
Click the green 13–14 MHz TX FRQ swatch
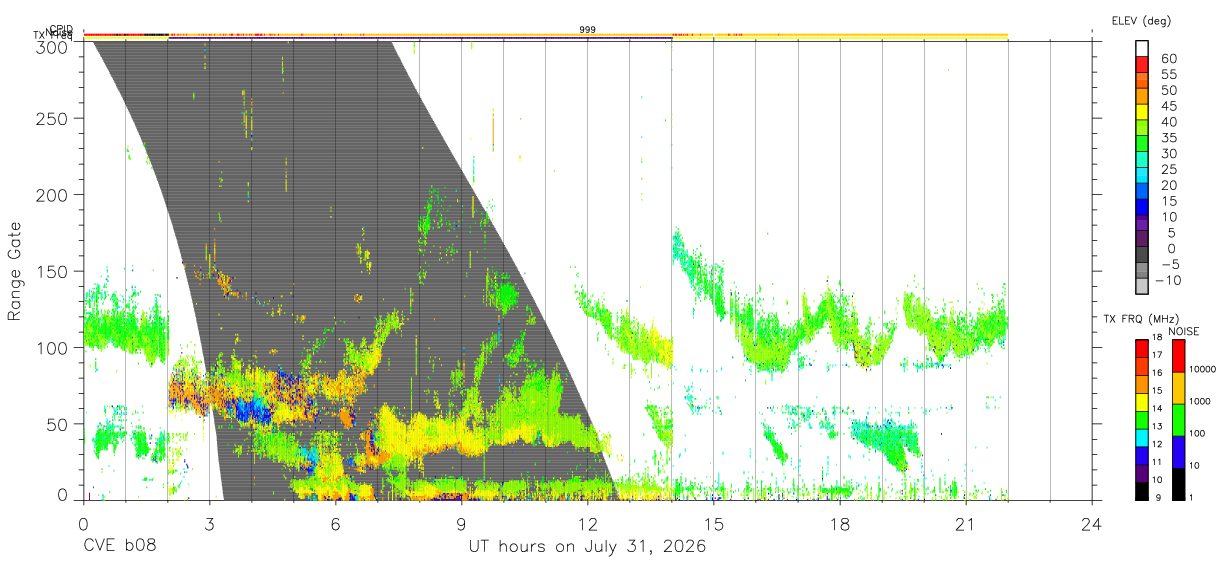[1142, 420]
